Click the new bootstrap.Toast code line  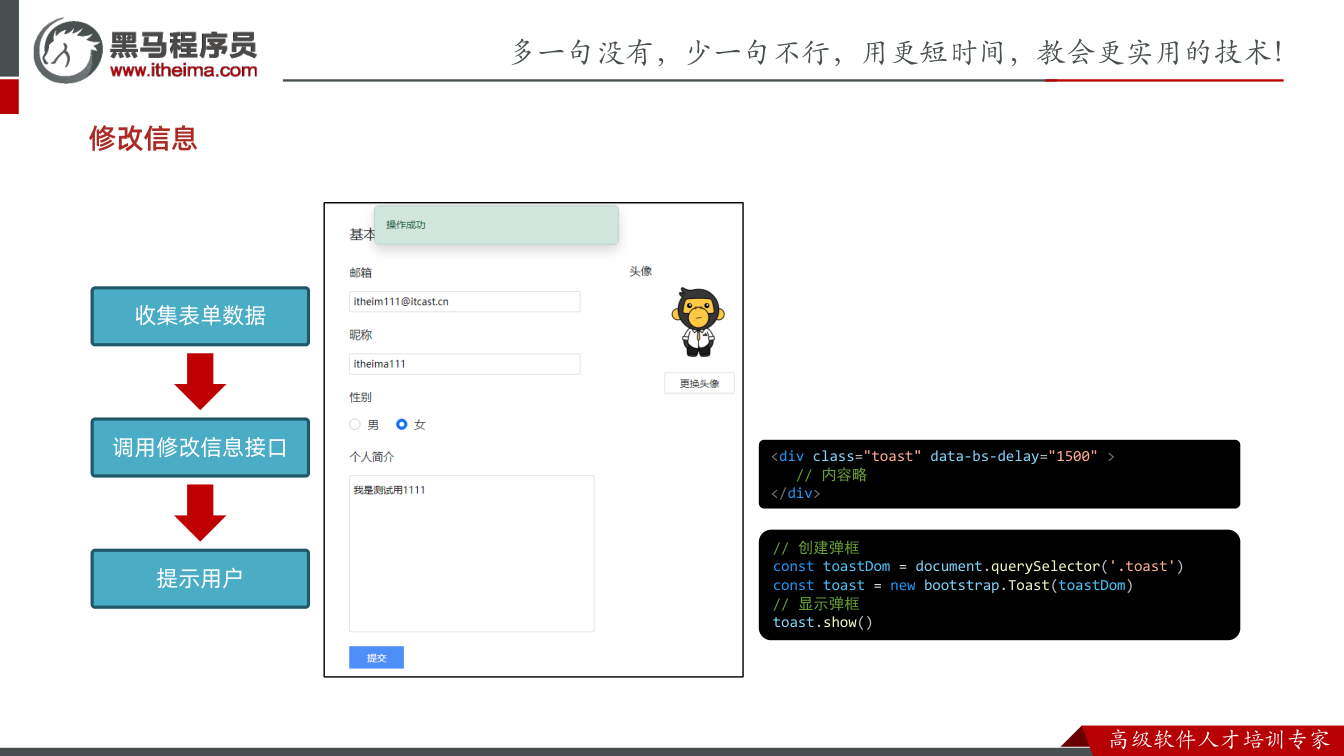tap(953, 585)
